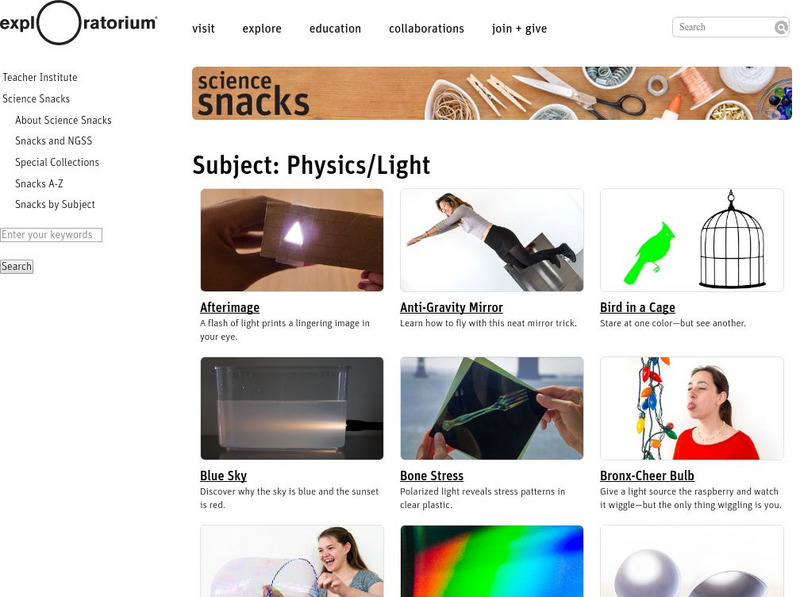This screenshot has height=597, width=800.
Task: Open the education menu item
Action: click(x=335, y=29)
